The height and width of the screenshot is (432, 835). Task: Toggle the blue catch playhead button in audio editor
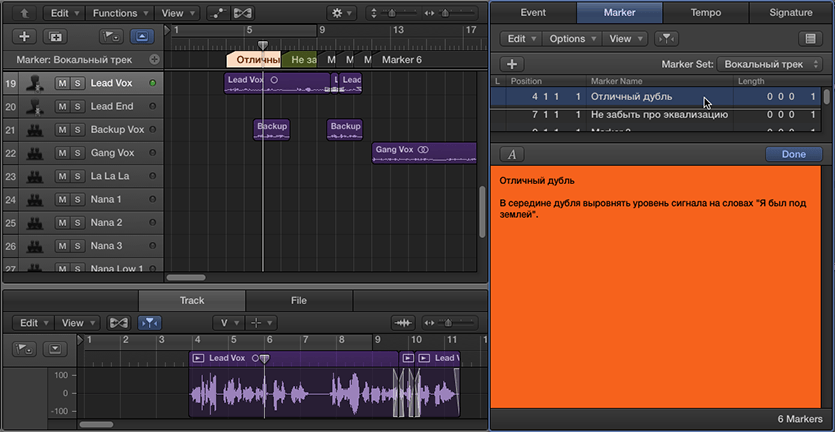[150, 323]
